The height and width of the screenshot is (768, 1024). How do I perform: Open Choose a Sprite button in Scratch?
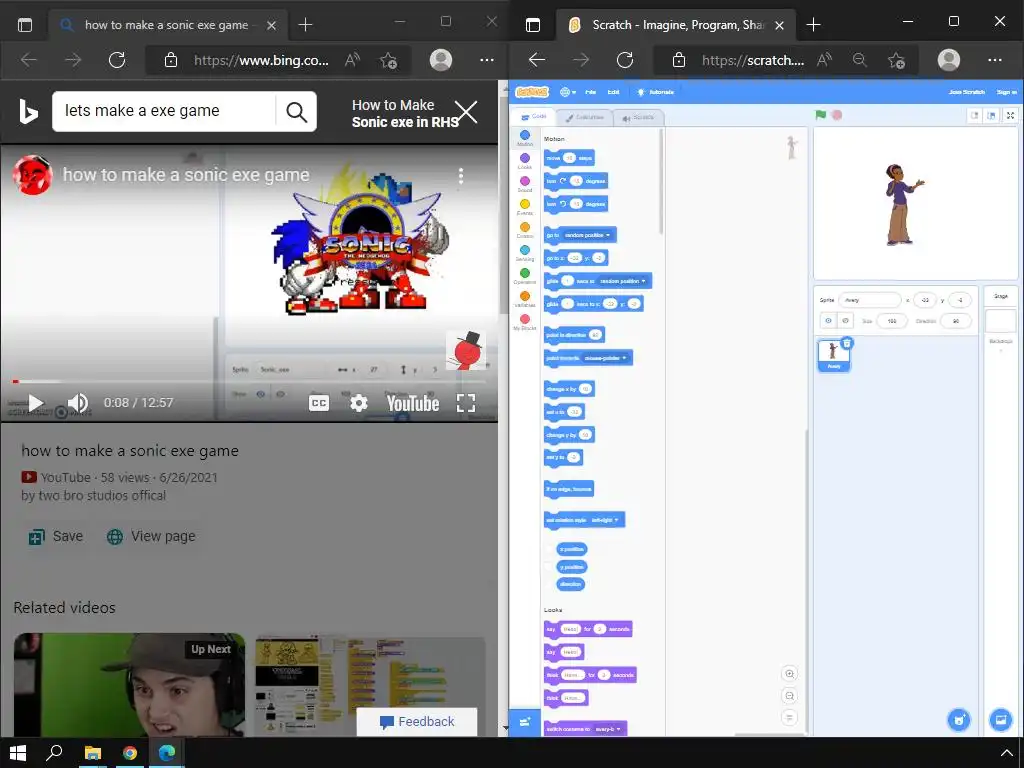click(x=959, y=720)
